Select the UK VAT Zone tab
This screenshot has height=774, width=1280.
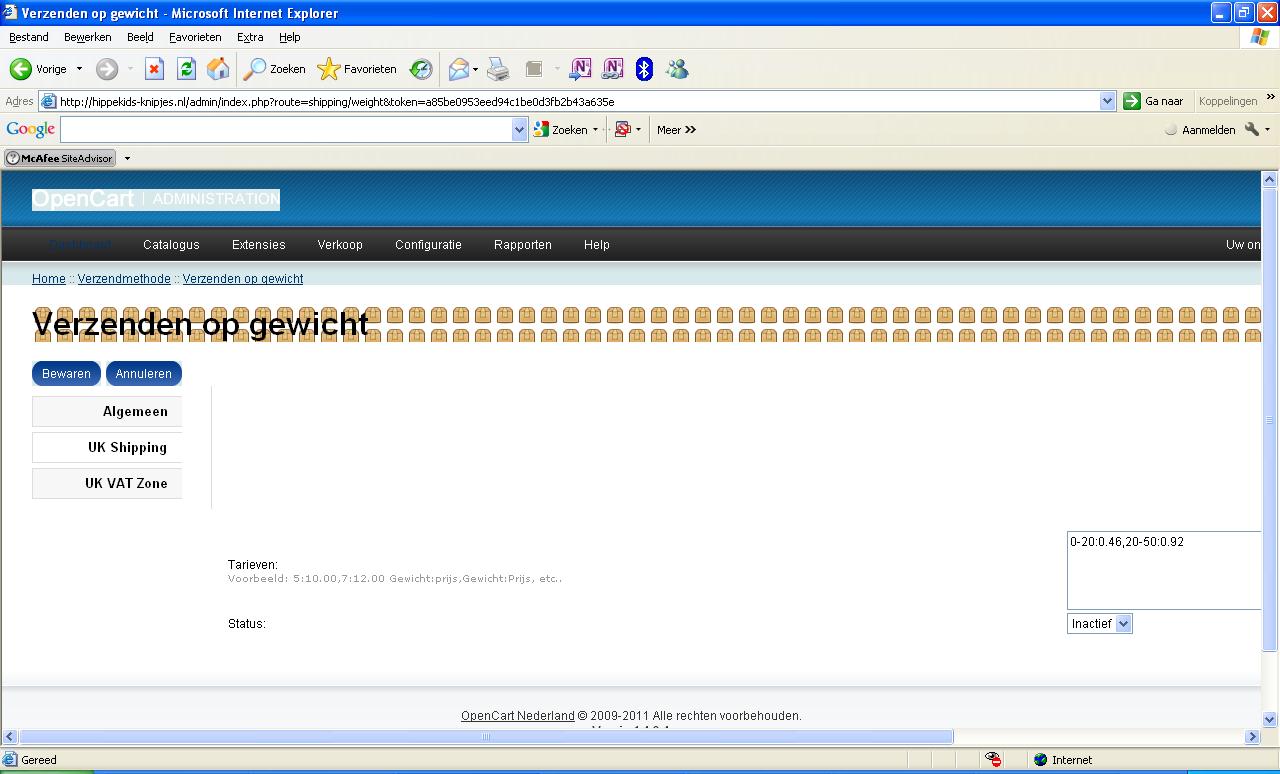pyautogui.click(x=107, y=483)
